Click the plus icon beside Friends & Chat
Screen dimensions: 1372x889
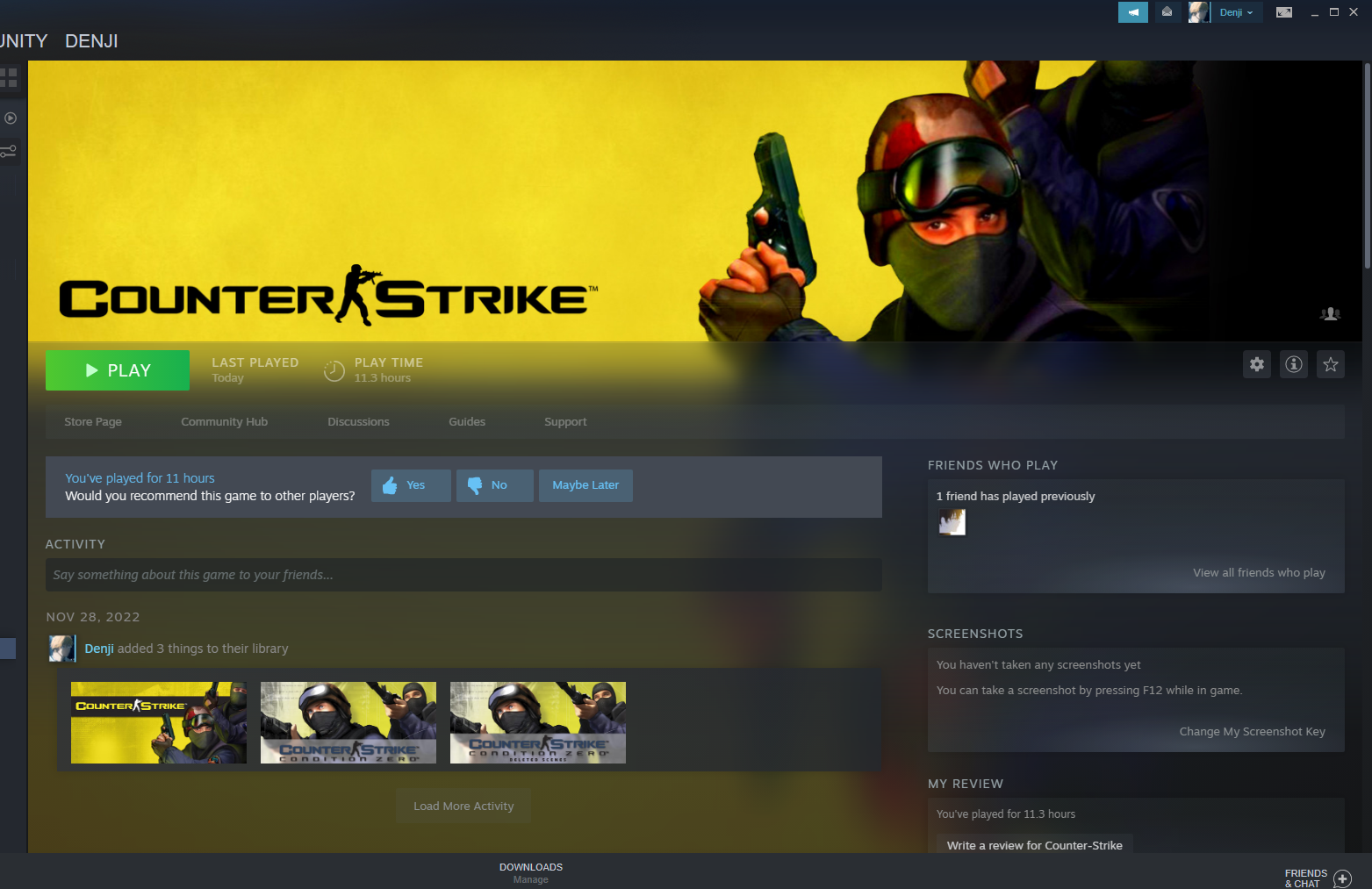(1342, 878)
